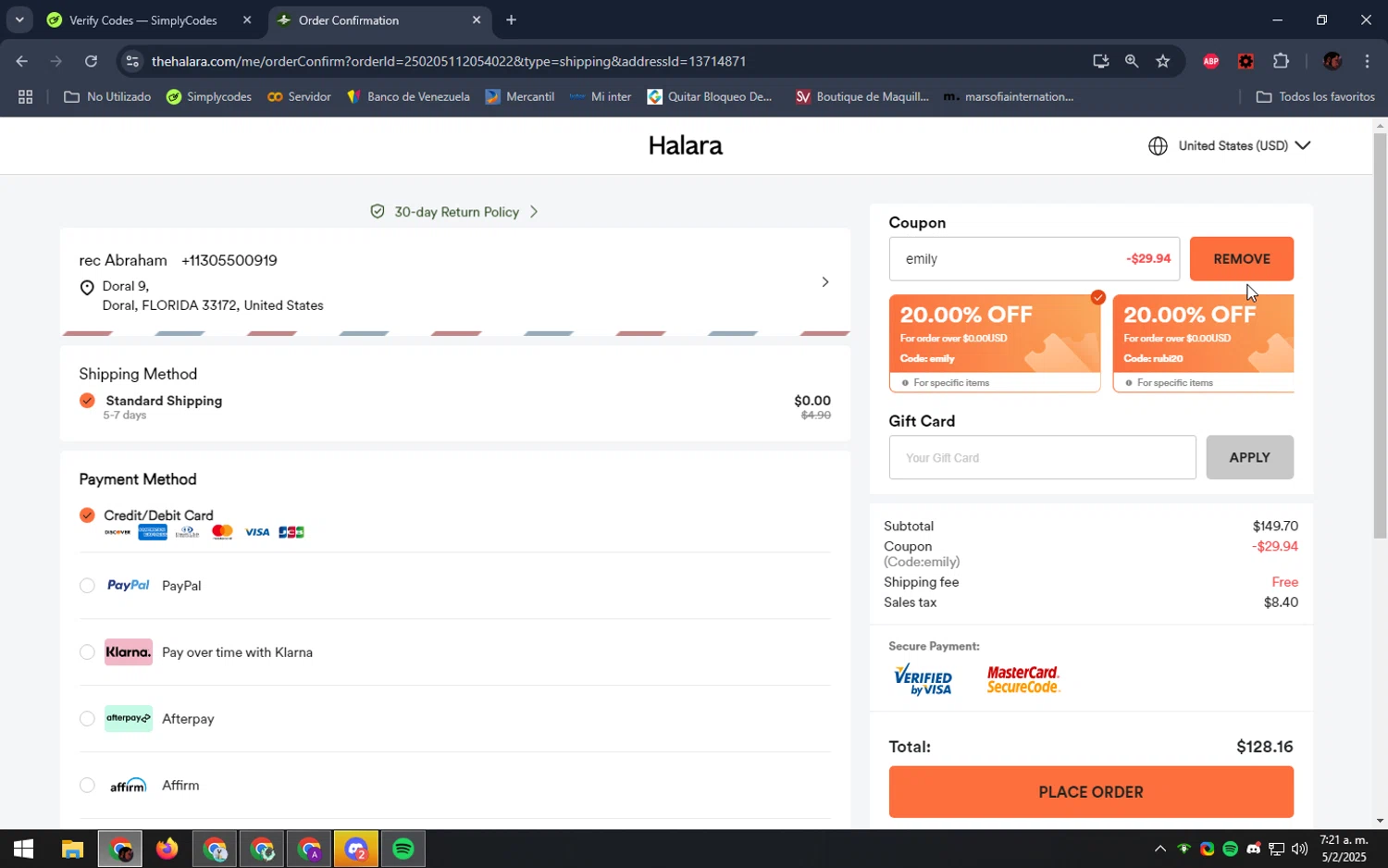Screen dimensions: 1388x868
Task: Apply the gift card with APPLY button
Action: (x=1249, y=457)
